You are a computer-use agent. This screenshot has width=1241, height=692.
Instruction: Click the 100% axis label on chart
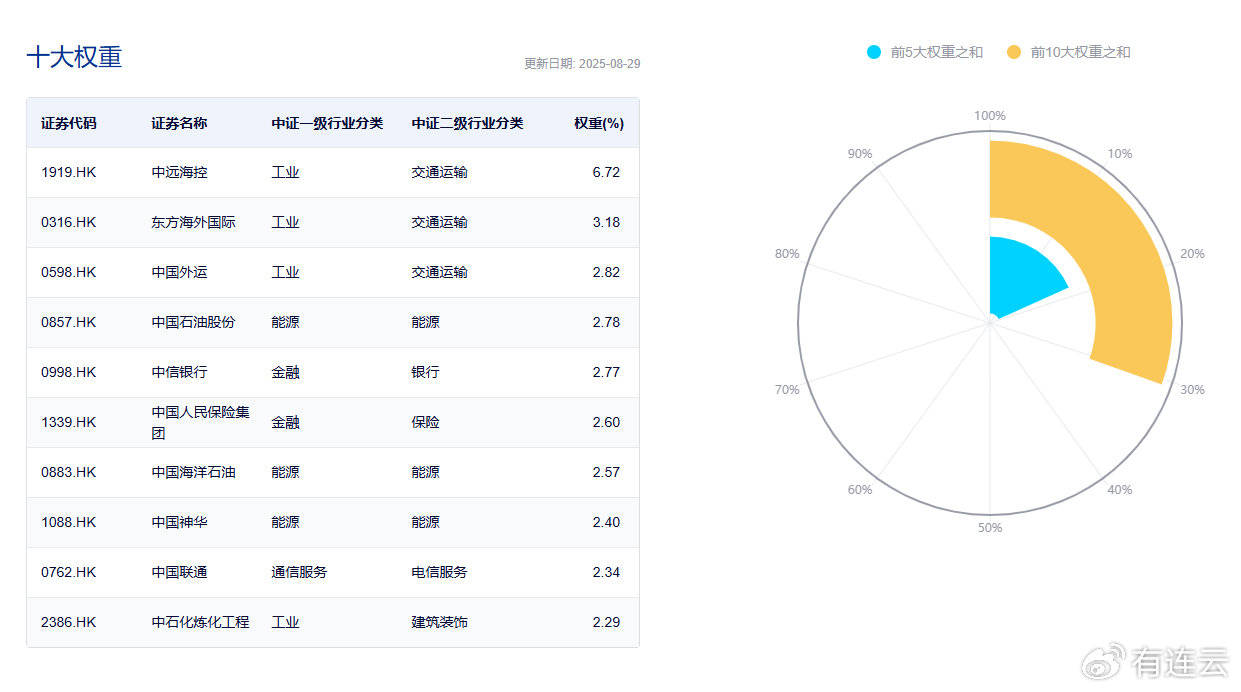click(x=990, y=116)
